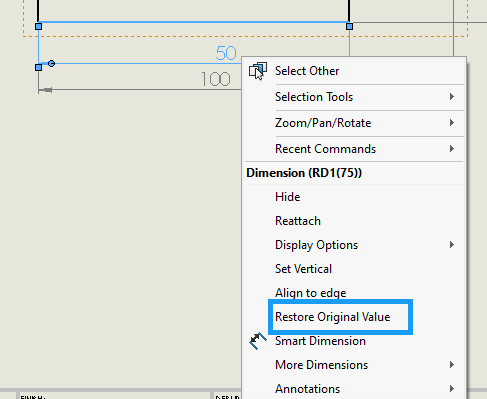
Task: Open the Annotations submenu
Action: (x=354, y=389)
